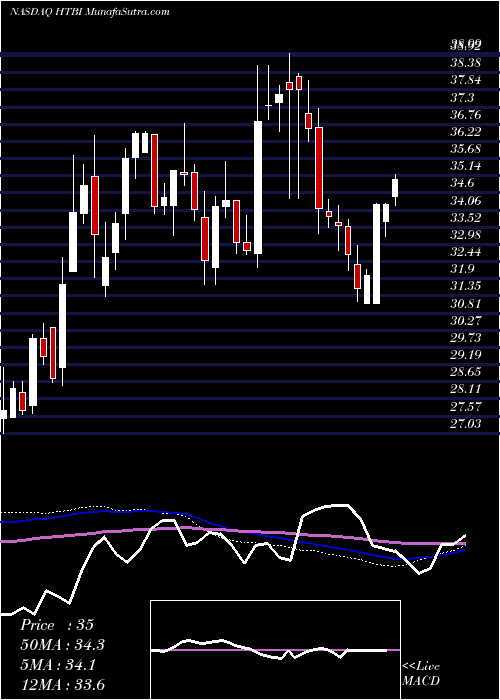This screenshot has width=500, height=700.
Task: Click the <<Live MACD label
Action: 421,674
